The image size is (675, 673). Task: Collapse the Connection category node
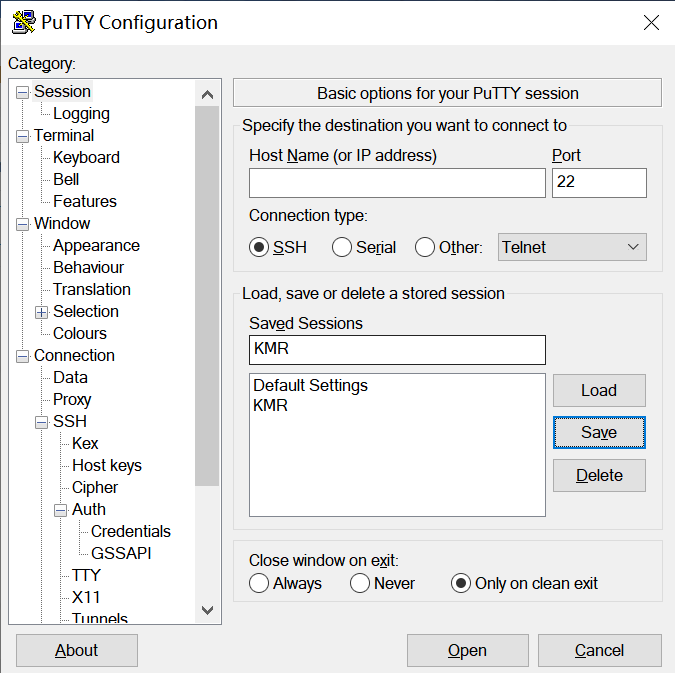click(x=22, y=356)
